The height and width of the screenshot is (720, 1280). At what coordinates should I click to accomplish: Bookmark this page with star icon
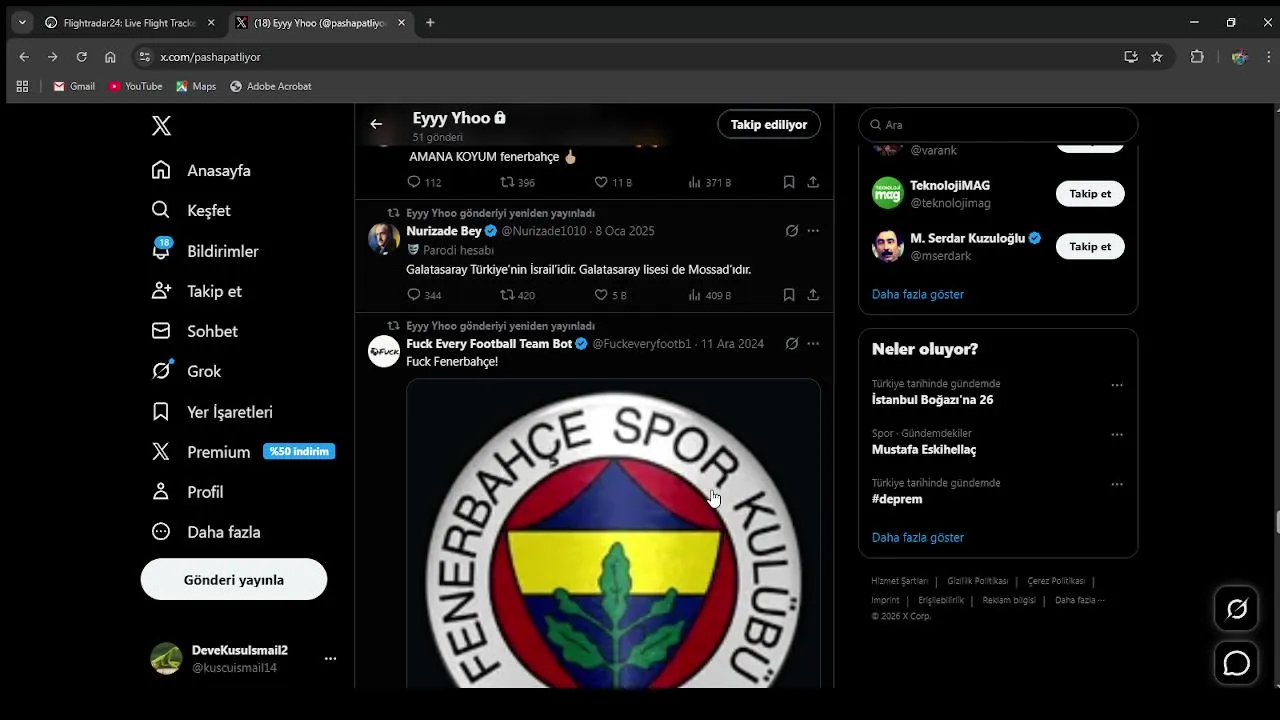(1157, 57)
